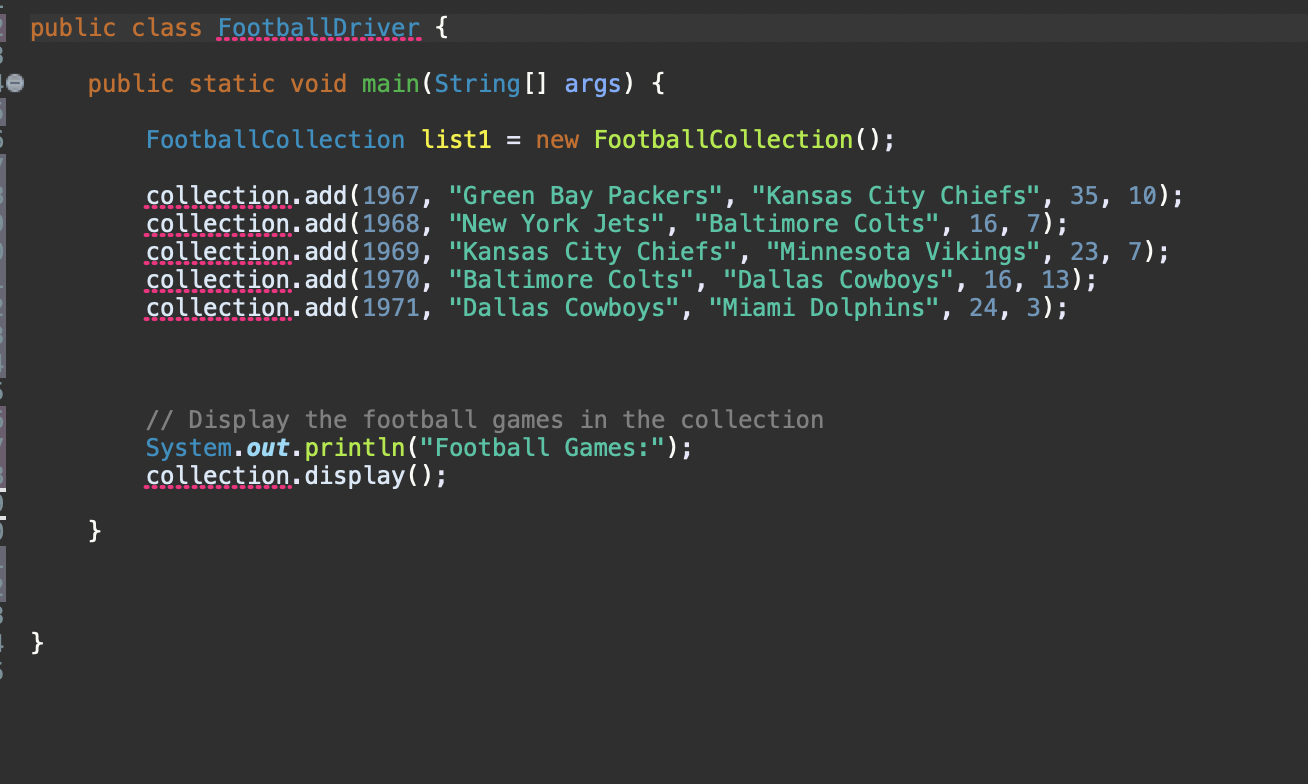Image resolution: width=1308 pixels, height=784 pixels.
Task: Click the add call for the 1971 game
Action: (x=325, y=307)
